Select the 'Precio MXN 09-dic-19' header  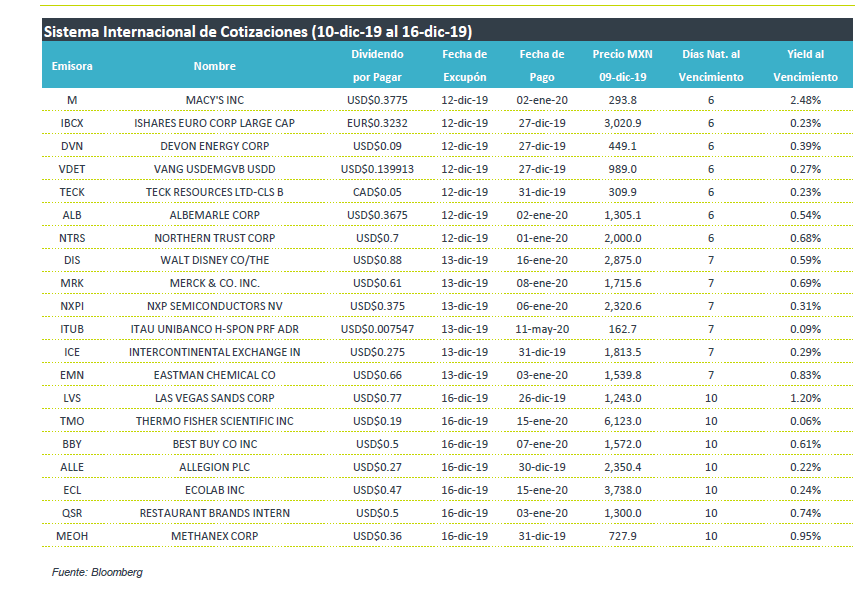[x=623, y=66]
